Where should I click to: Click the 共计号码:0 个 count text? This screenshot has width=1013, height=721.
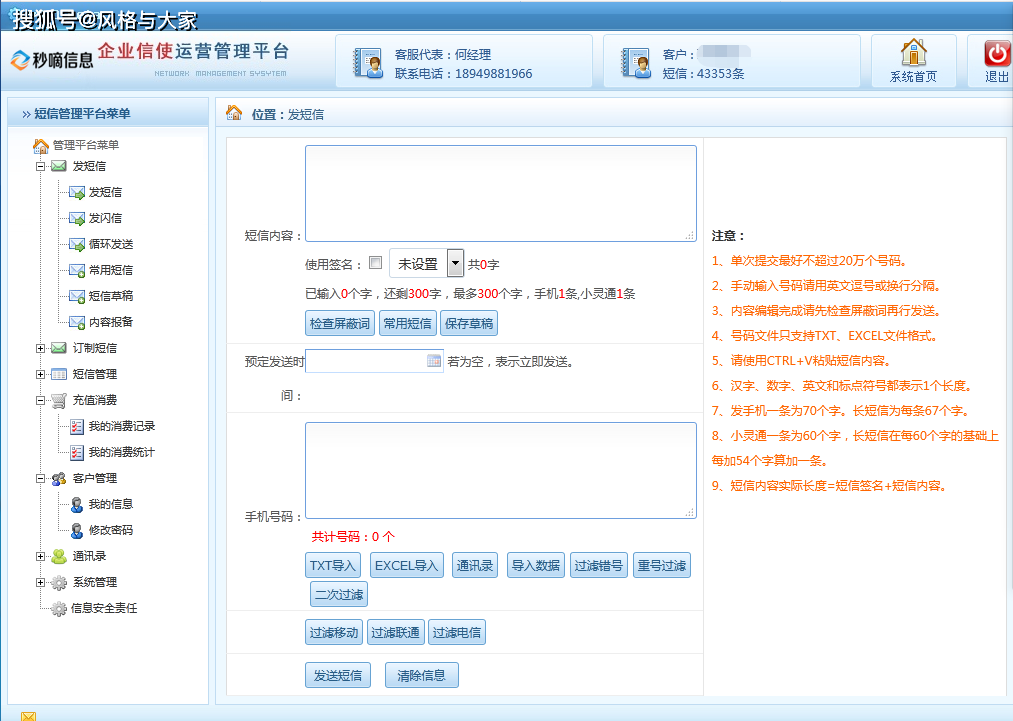coord(353,536)
